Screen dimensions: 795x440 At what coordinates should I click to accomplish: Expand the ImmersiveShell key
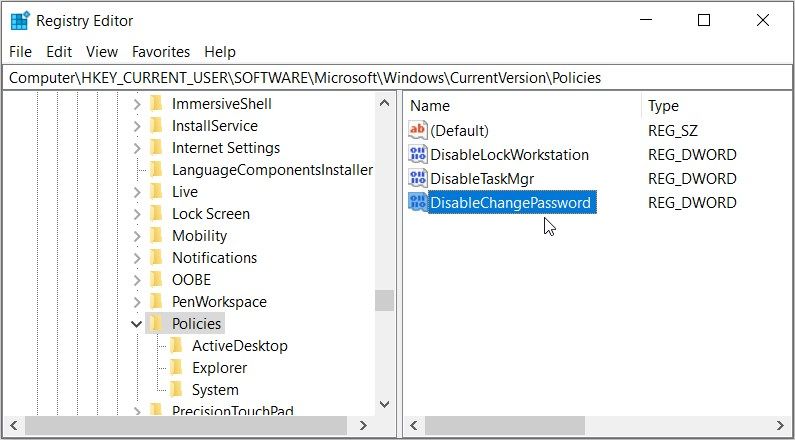[137, 104]
